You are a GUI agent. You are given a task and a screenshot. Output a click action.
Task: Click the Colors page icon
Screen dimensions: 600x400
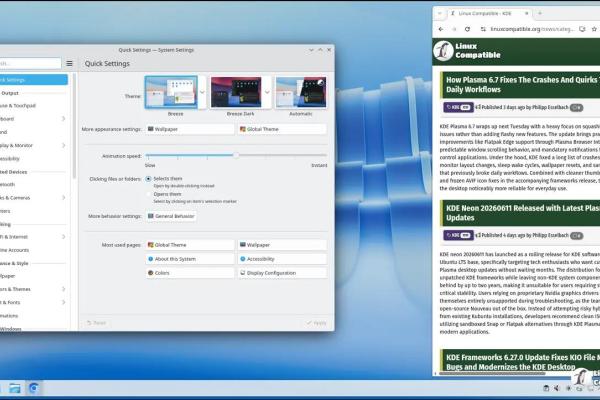click(x=150, y=273)
